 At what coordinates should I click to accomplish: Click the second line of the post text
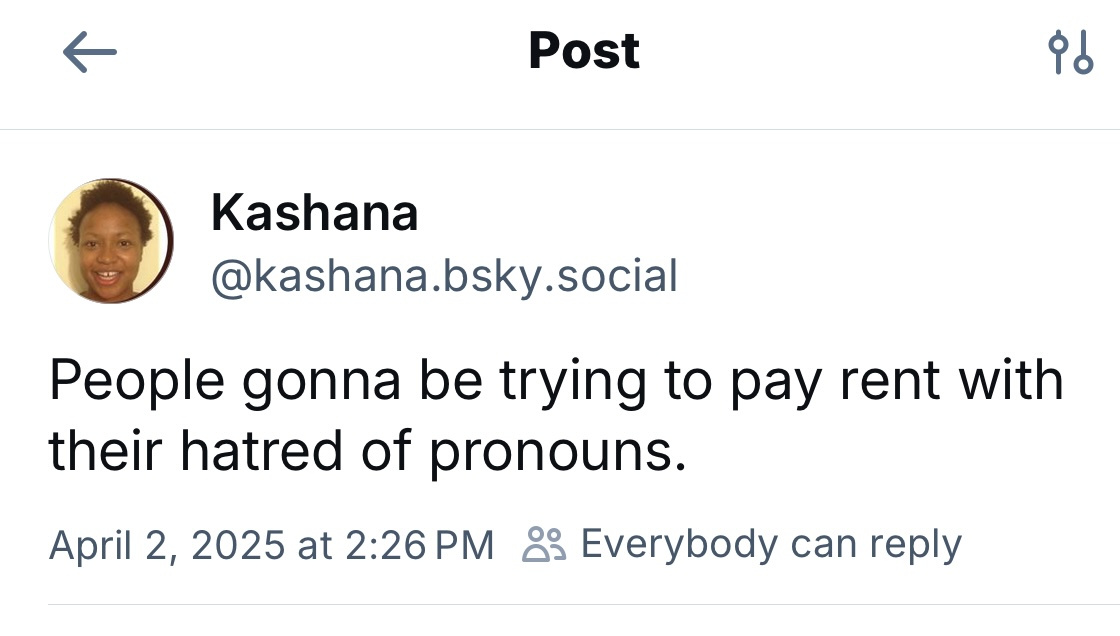coord(368,452)
